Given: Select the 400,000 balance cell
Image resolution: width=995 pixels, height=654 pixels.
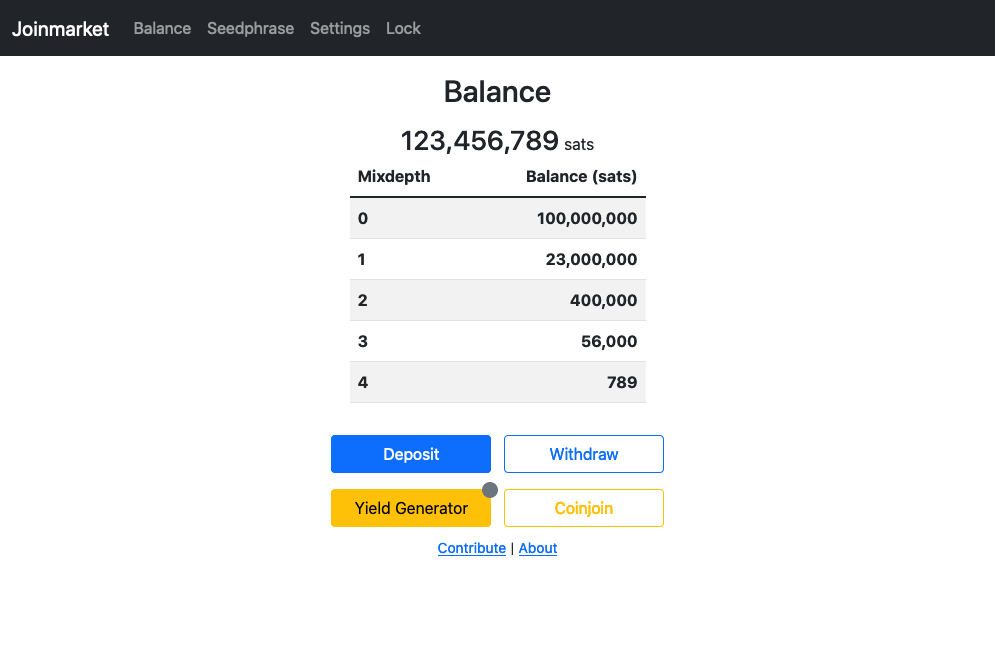Looking at the screenshot, I should (x=603, y=300).
